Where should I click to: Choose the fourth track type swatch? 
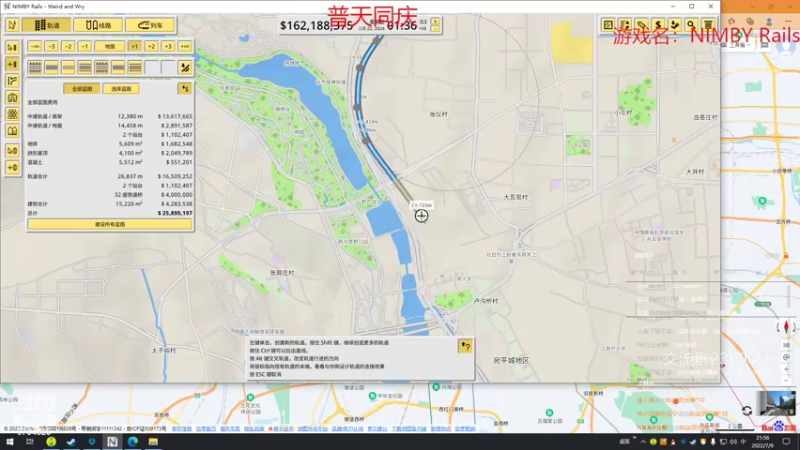(x=85, y=67)
